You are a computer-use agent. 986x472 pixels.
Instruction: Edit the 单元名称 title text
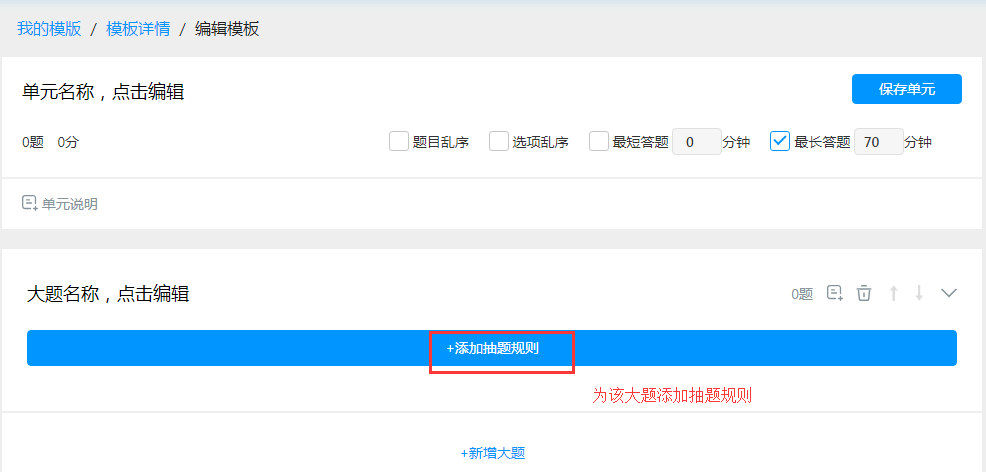(x=103, y=92)
